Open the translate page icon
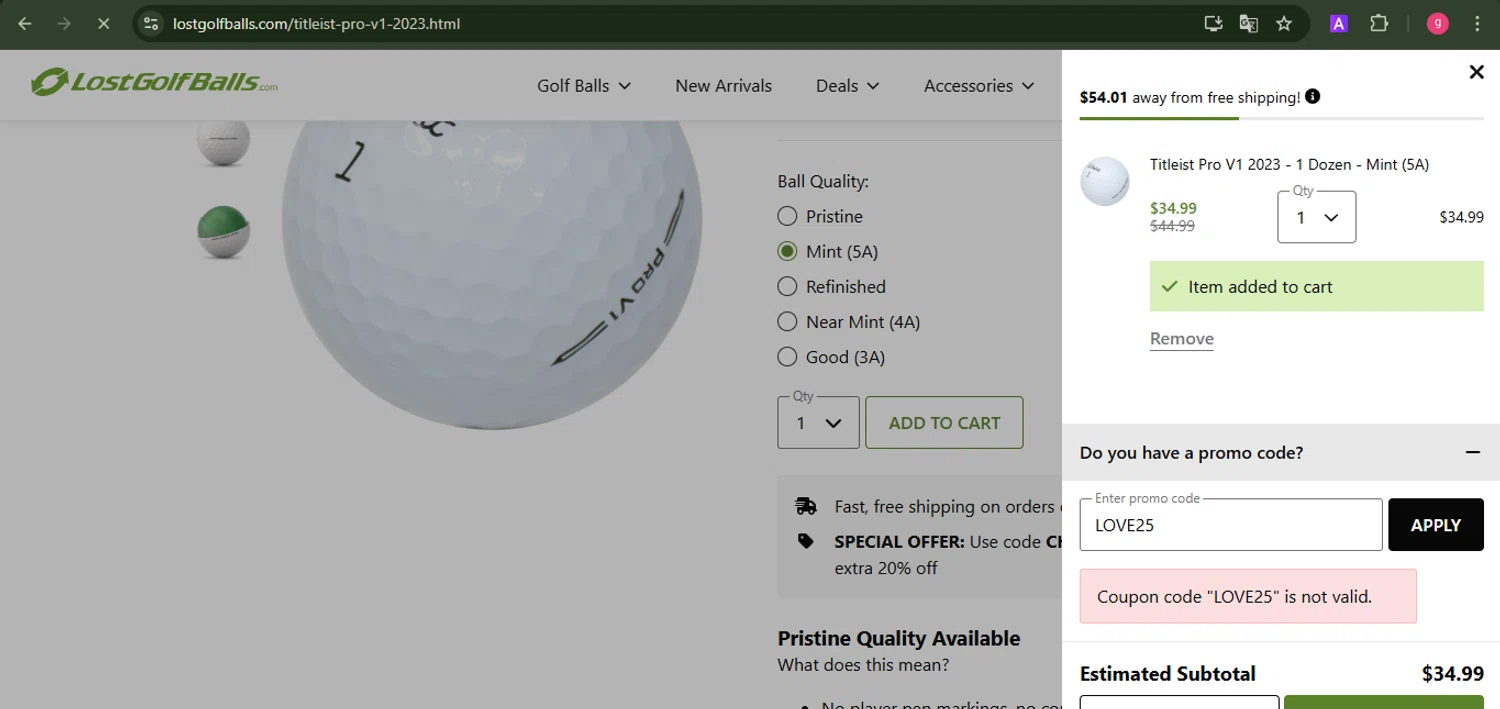This screenshot has width=1500, height=709. click(1248, 23)
